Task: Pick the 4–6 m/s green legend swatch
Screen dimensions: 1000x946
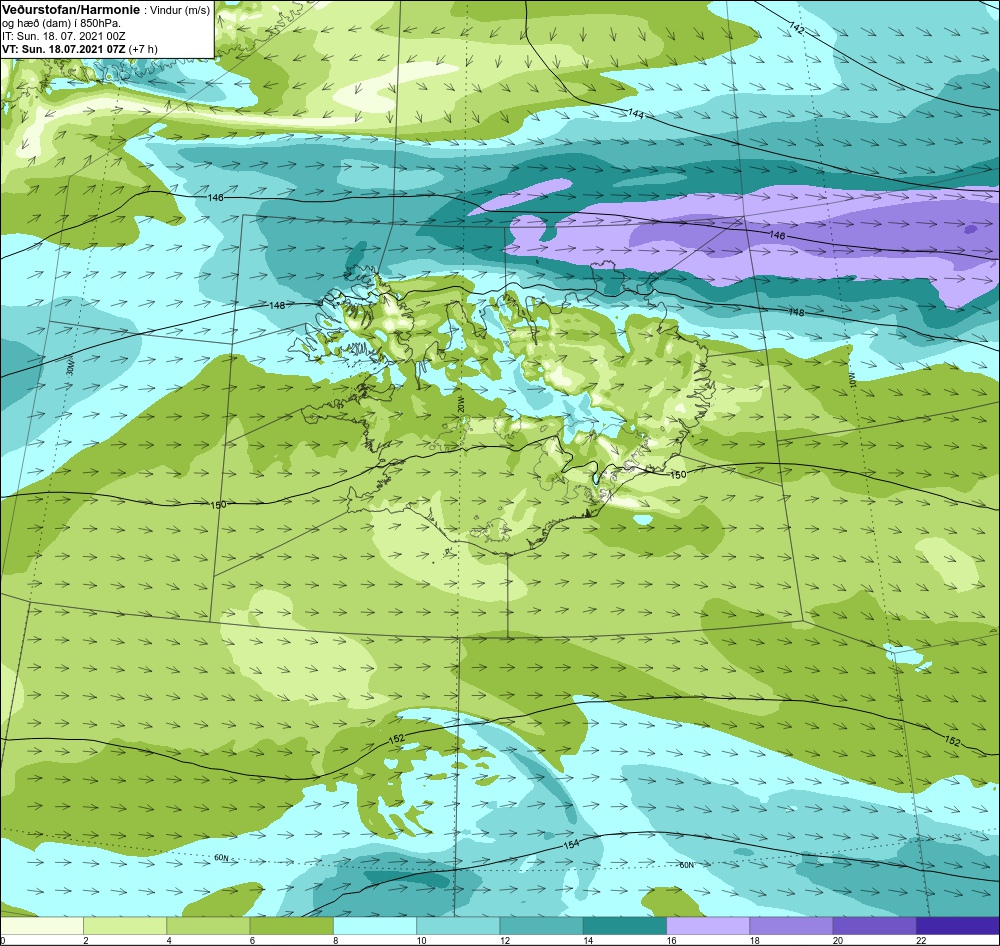Action: tap(208, 925)
